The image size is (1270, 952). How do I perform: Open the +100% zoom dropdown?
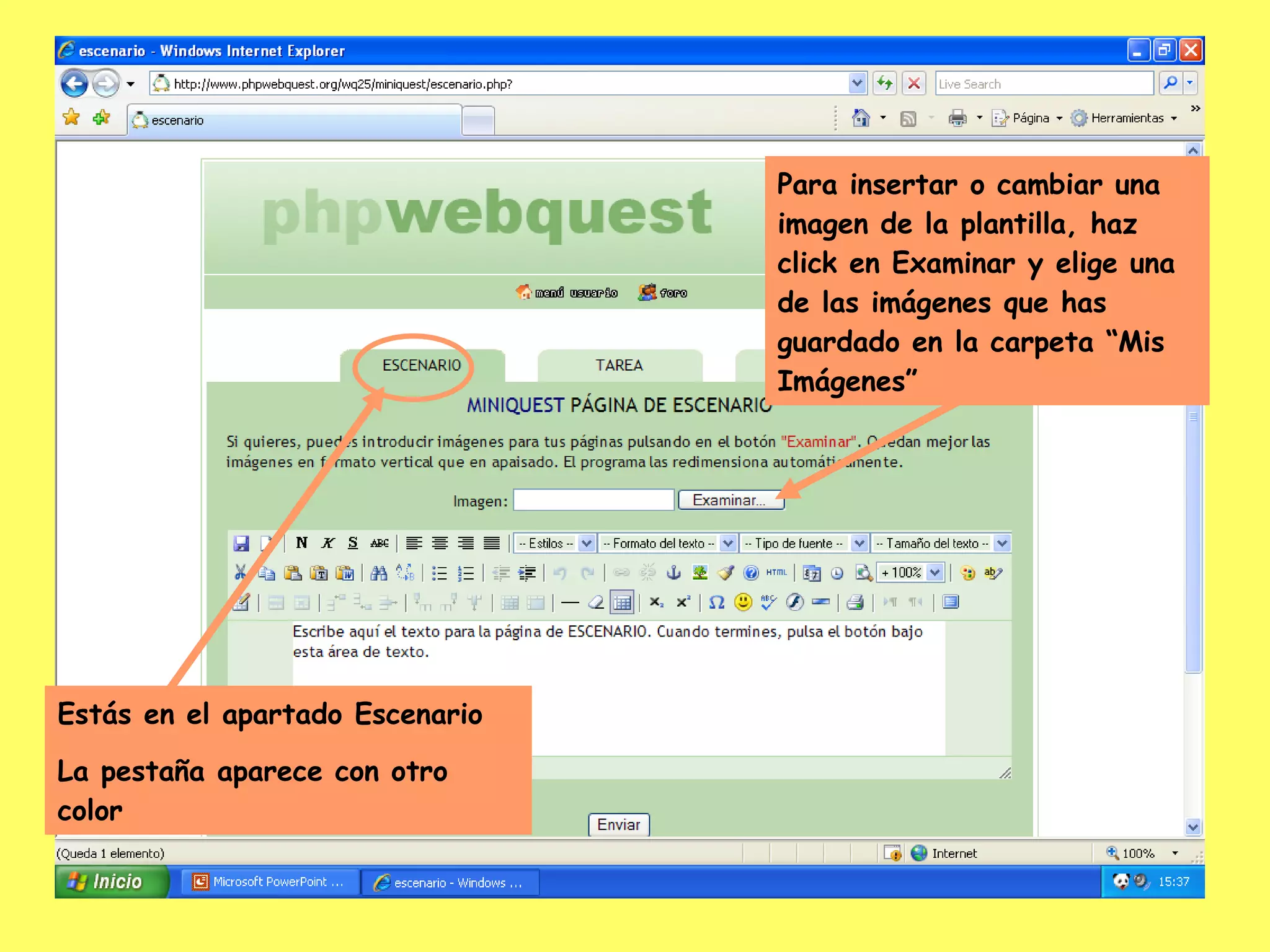pos(910,573)
